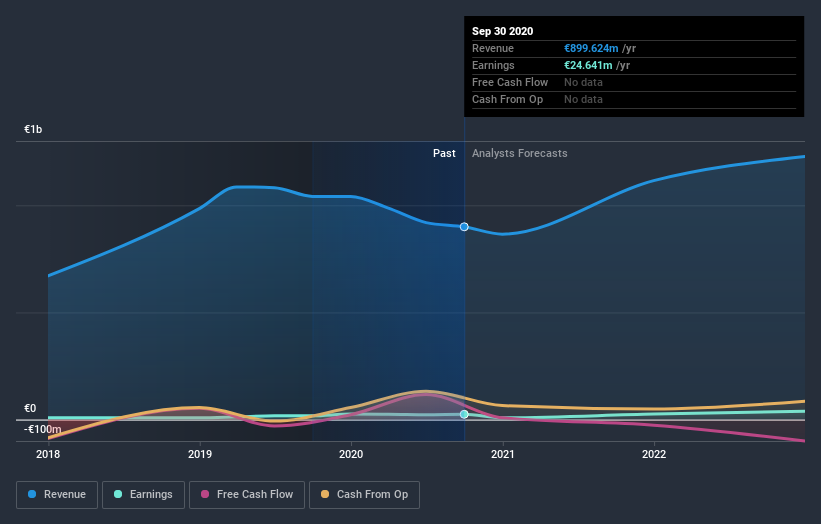Click the Earnings row label in tooltip
Screen dimensions: 821x524
click(x=493, y=65)
